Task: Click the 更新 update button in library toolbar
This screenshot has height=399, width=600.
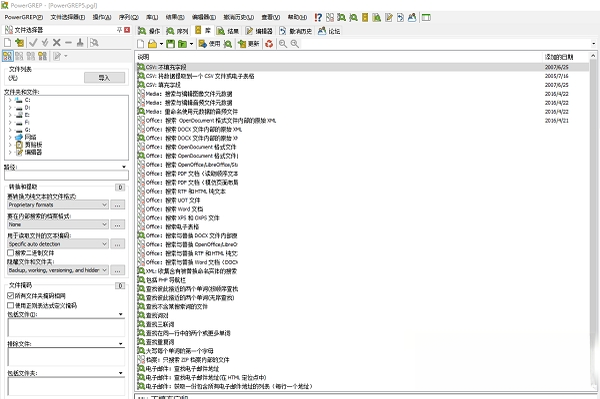Action: click(249, 44)
